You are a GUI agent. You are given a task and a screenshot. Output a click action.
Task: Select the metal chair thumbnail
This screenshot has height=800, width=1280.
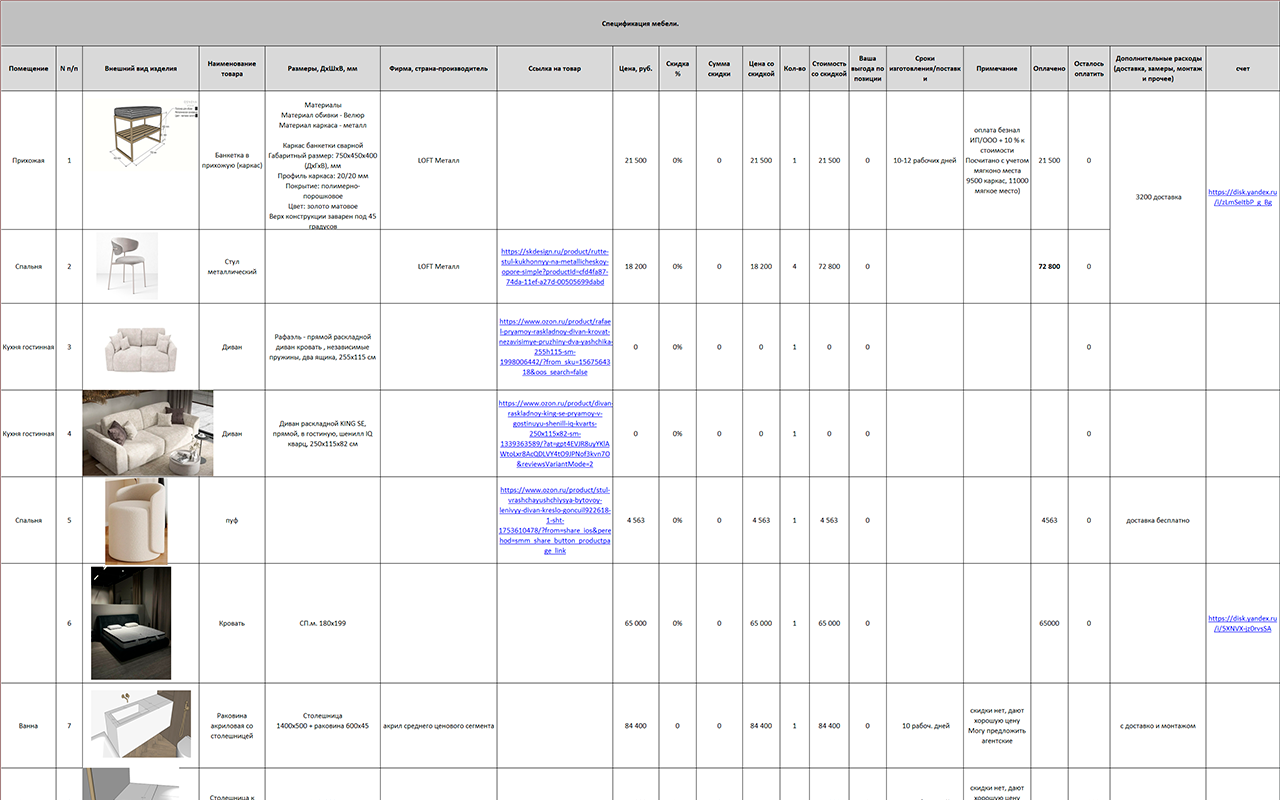pos(127,263)
